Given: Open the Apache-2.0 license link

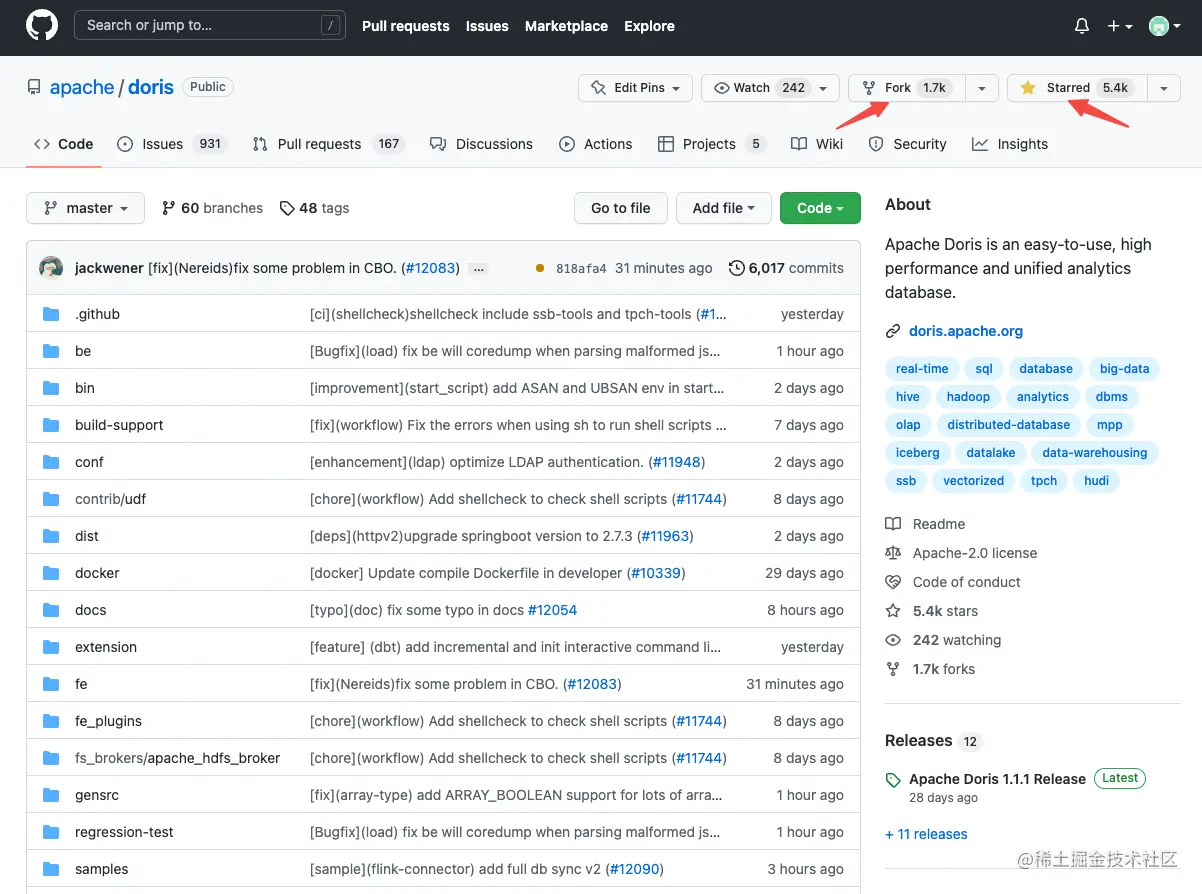Looking at the screenshot, I should click(961, 553).
